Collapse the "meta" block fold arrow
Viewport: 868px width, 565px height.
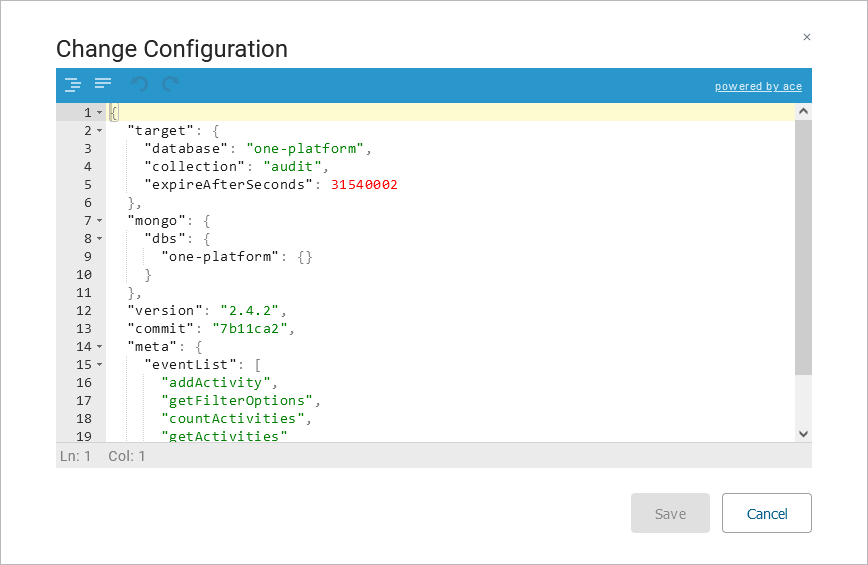coord(100,347)
